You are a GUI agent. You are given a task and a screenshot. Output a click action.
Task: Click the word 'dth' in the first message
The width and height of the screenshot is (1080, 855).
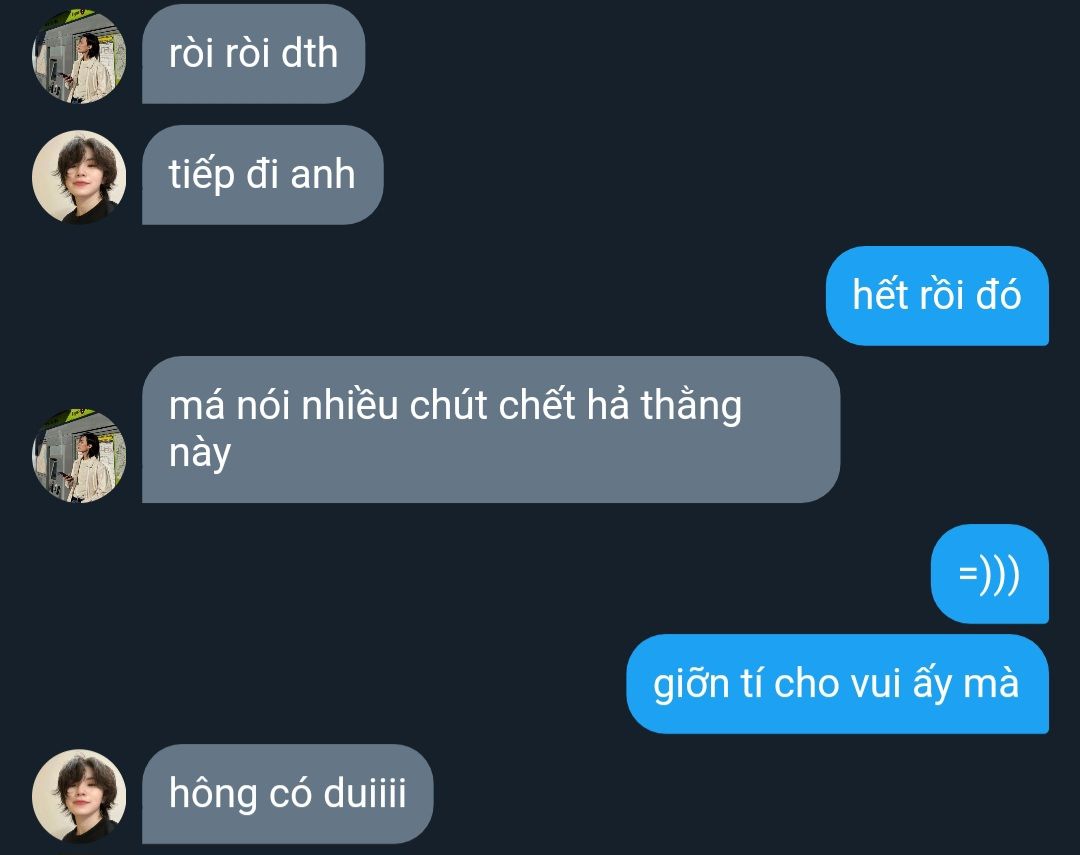point(310,54)
